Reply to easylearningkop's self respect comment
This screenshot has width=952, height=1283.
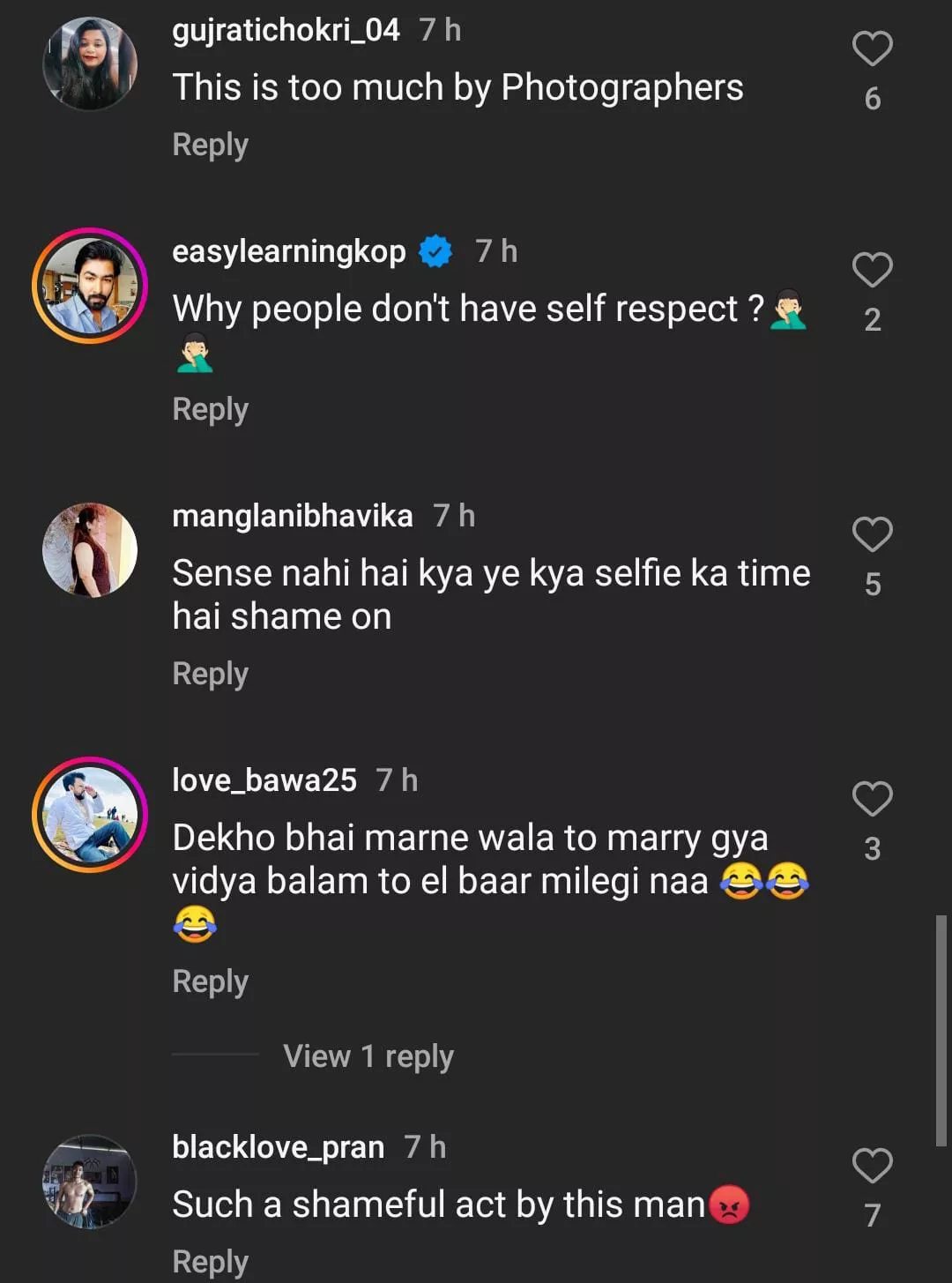click(x=210, y=409)
